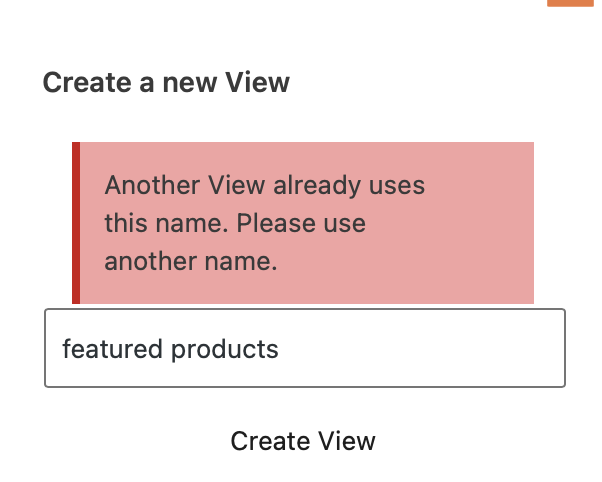602x482 pixels.
Task: Click the orange button at the top corner
Action: point(571,3)
